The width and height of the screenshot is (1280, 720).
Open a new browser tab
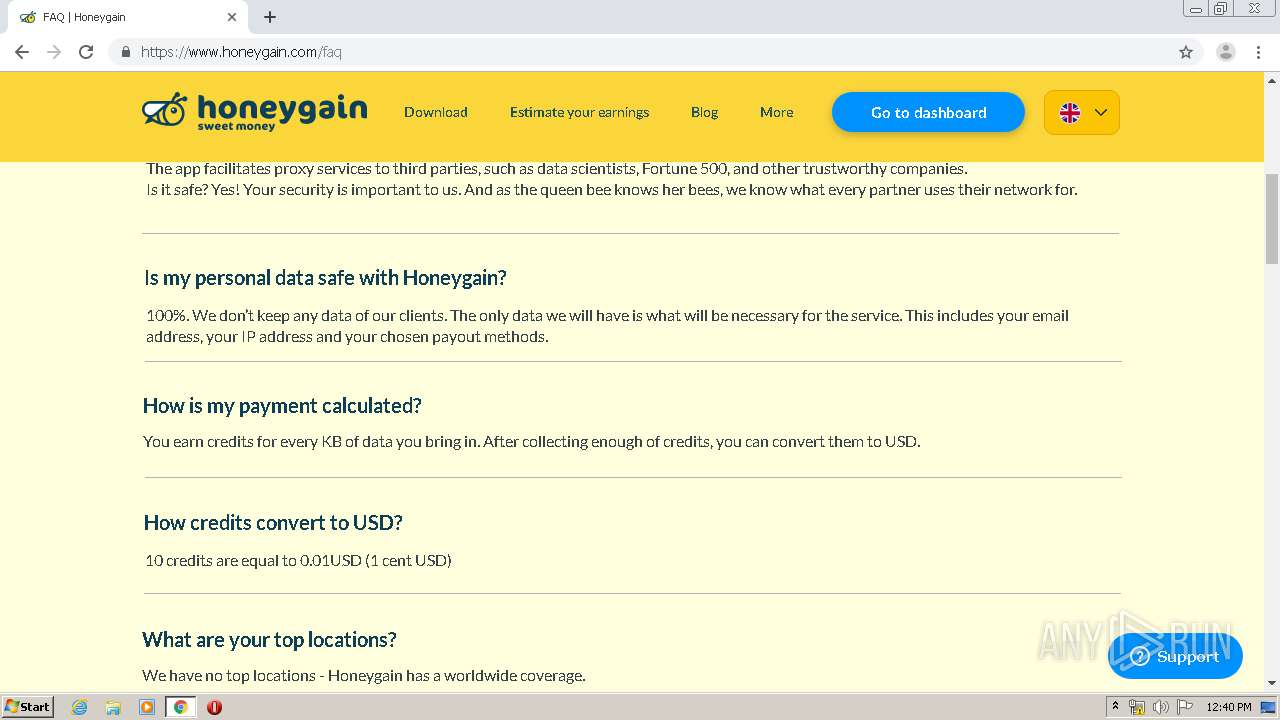[x=270, y=17]
